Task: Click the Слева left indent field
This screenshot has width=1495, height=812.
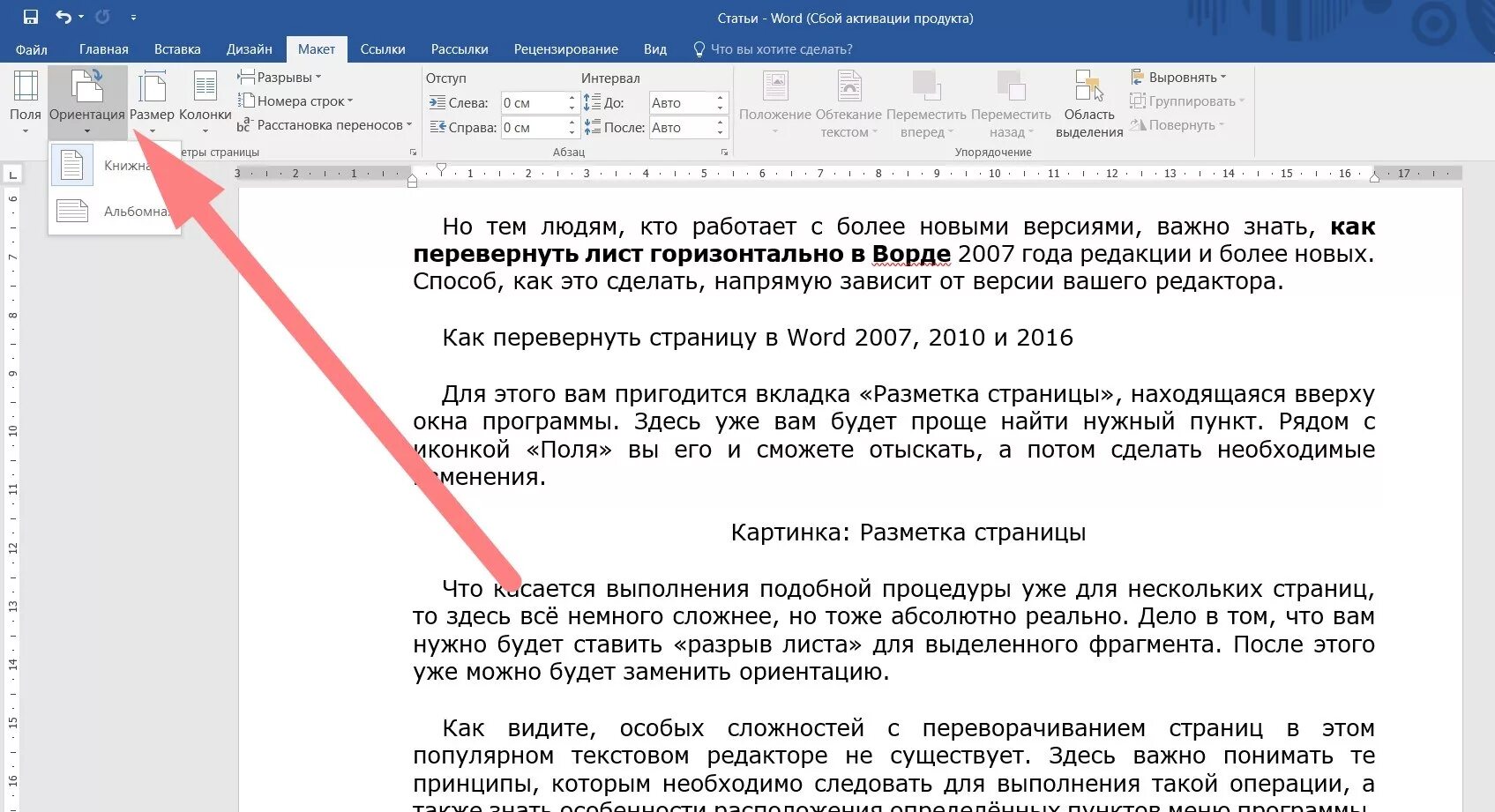Action: [533, 103]
